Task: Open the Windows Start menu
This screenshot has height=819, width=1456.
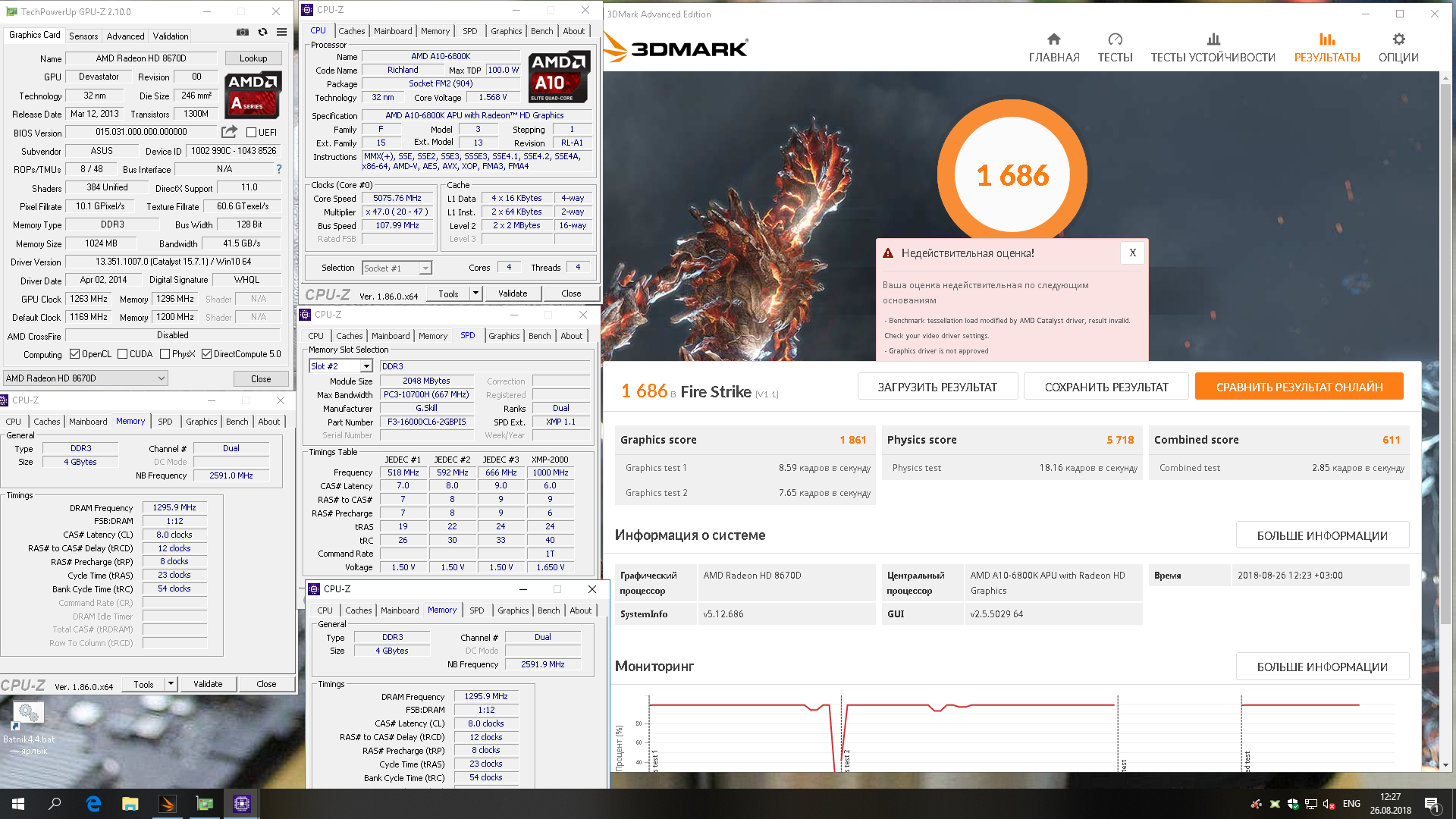Action: (x=18, y=804)
